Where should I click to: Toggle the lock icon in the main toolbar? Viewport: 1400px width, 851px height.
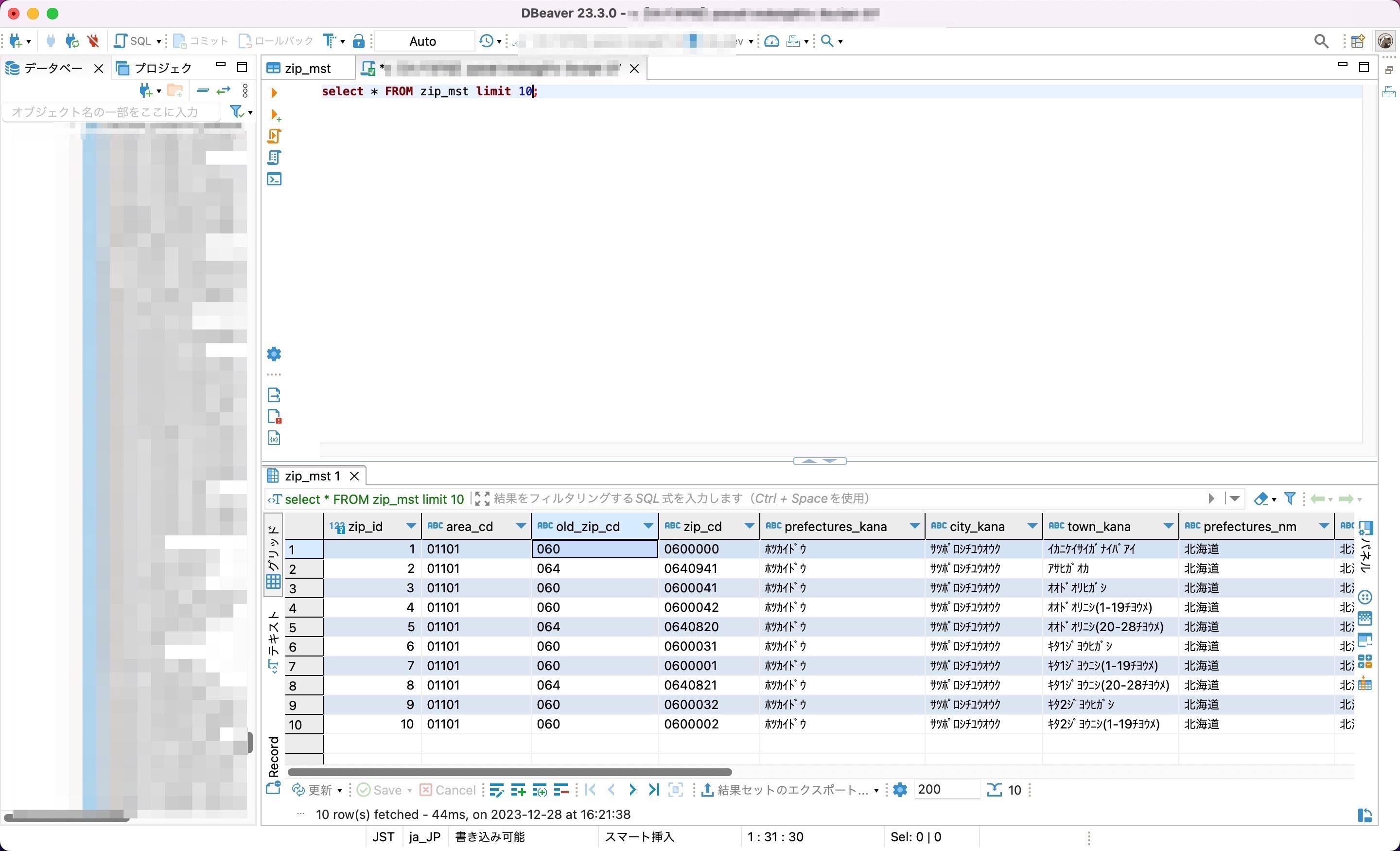[359, 41]
